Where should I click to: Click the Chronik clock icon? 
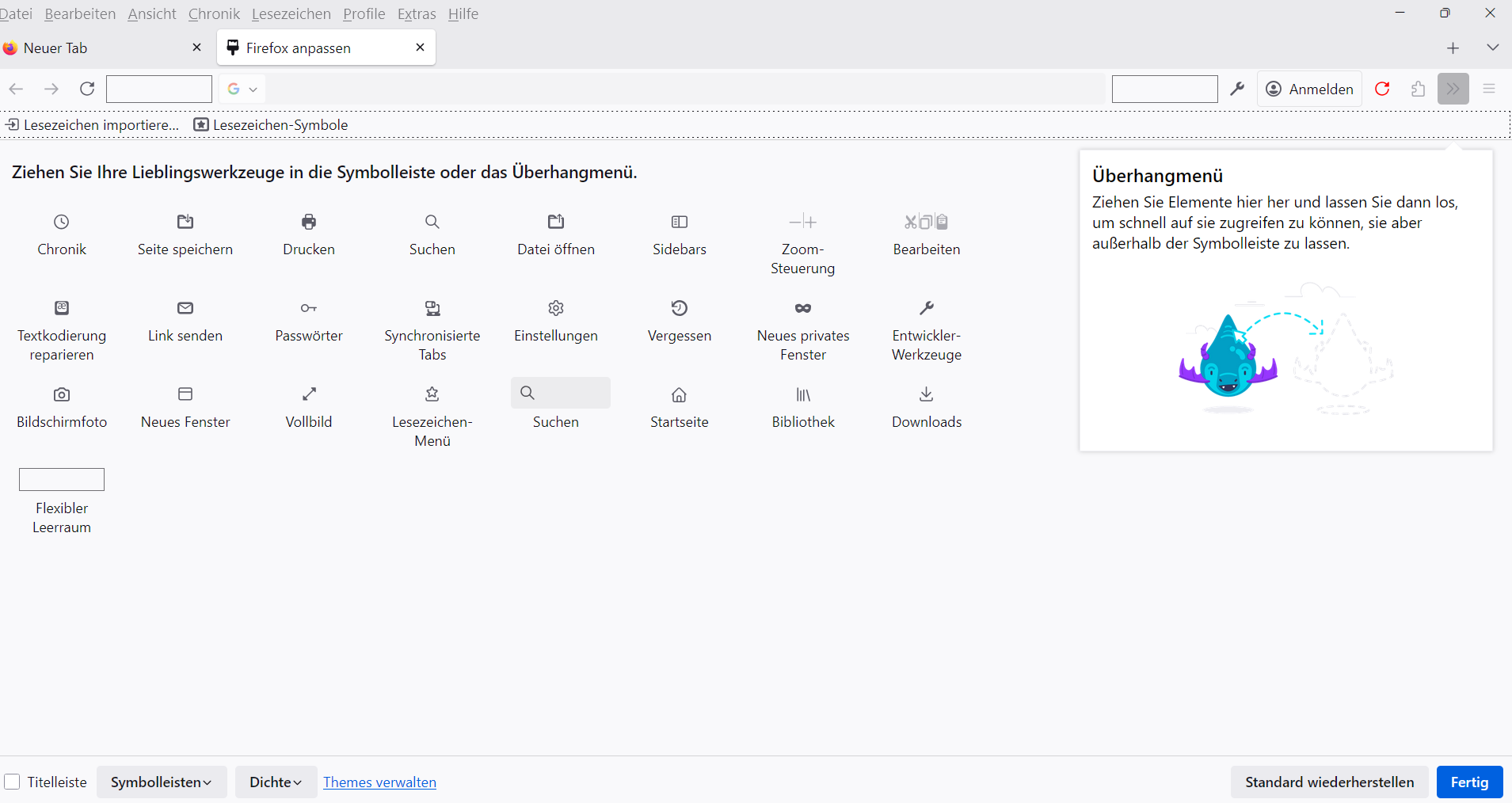[x=62, y=222]
